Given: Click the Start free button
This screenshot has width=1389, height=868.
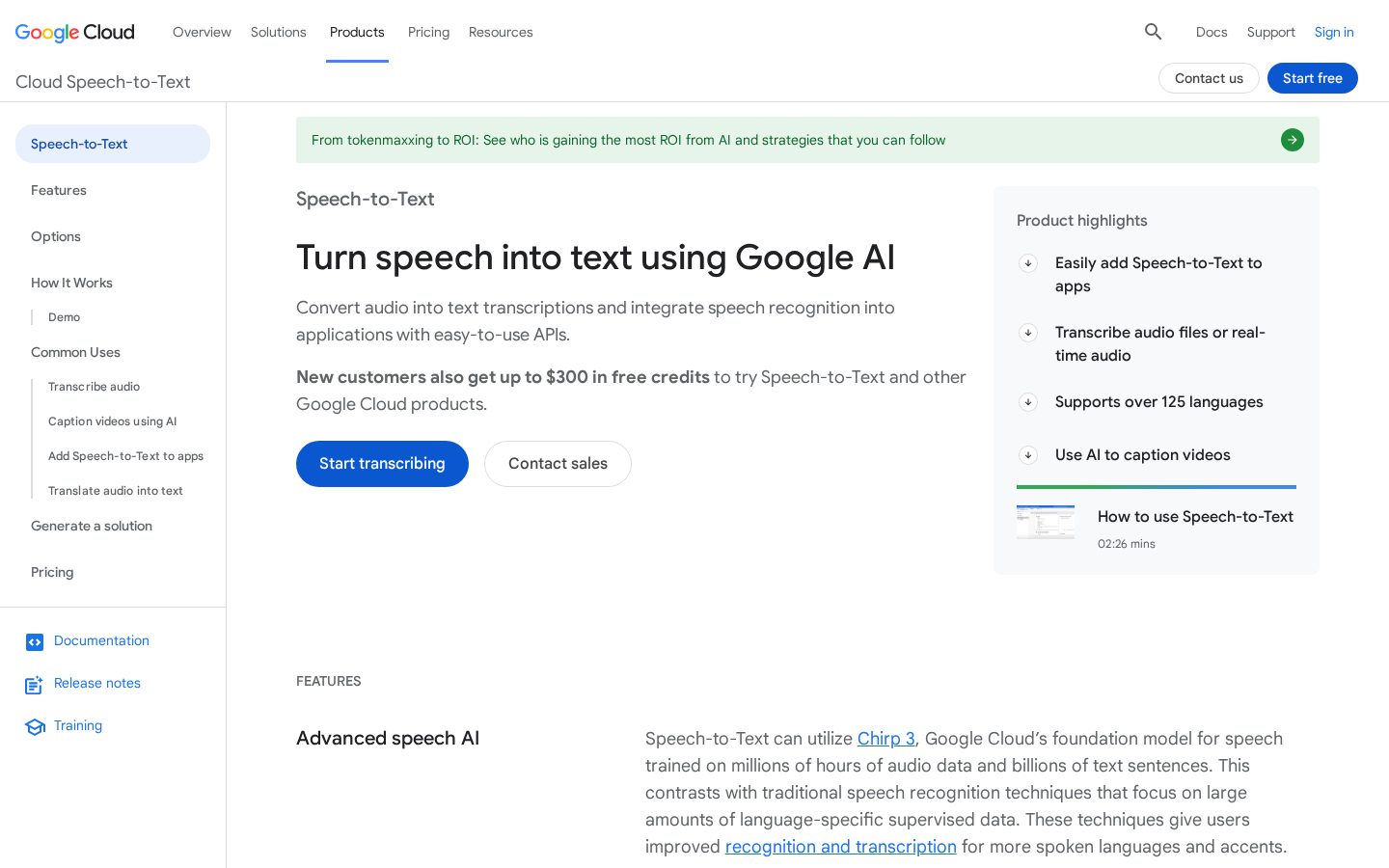Looking at the screenshot, I should (x=1313, y=78).
